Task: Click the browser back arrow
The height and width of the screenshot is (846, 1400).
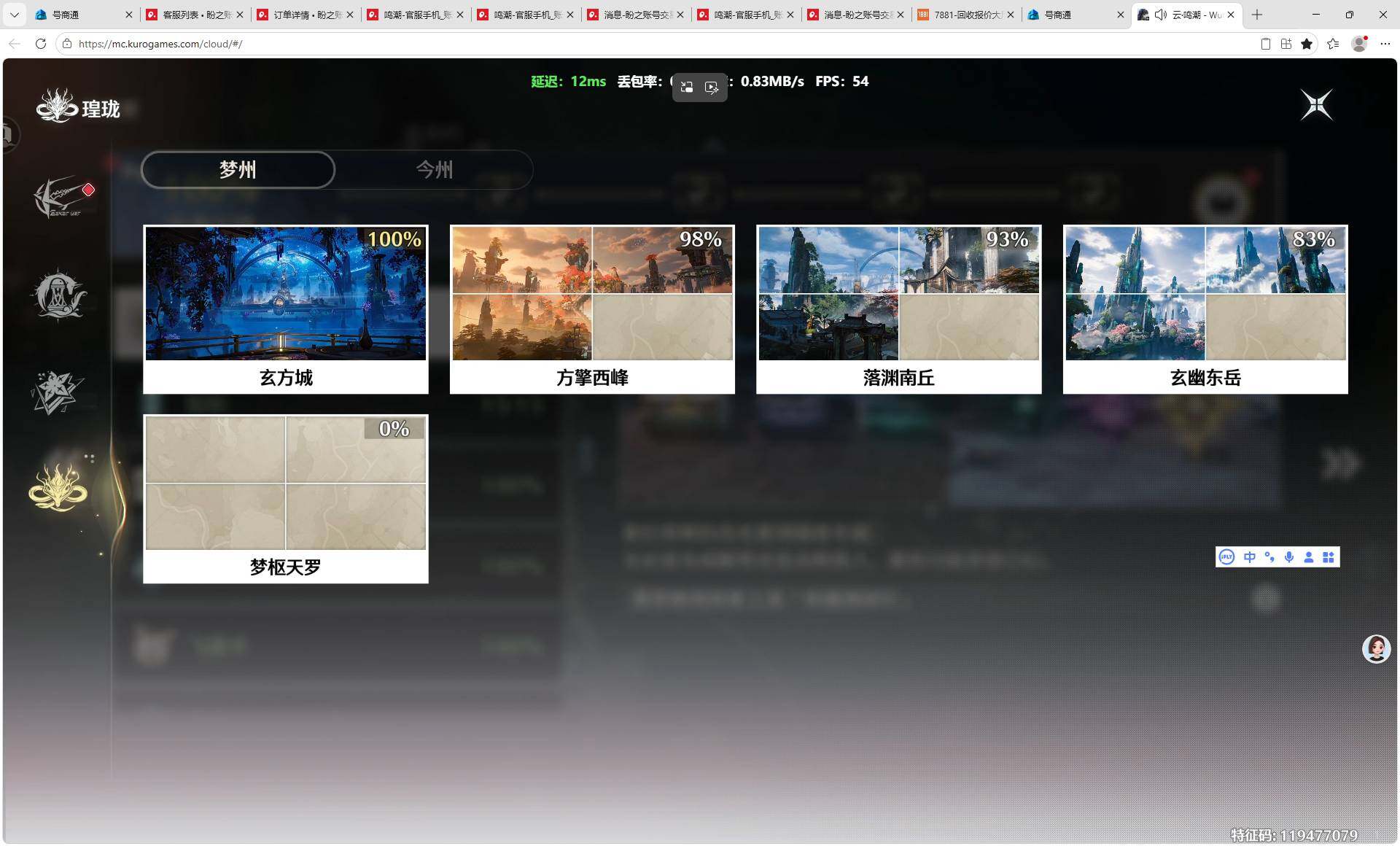Action: pos(15,44)
